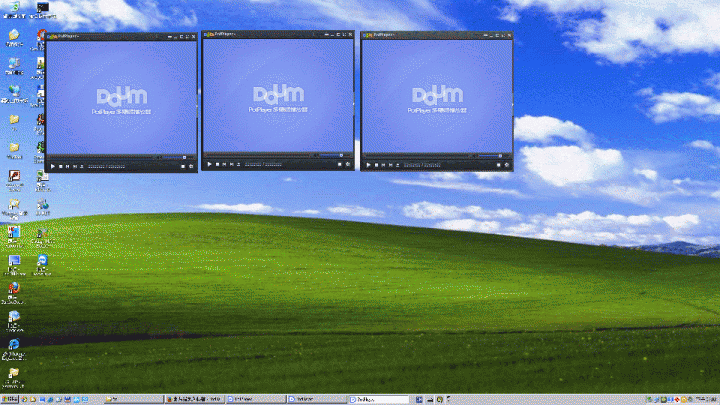Skip to next file in middle PotPlayer window

click(232, 164)
